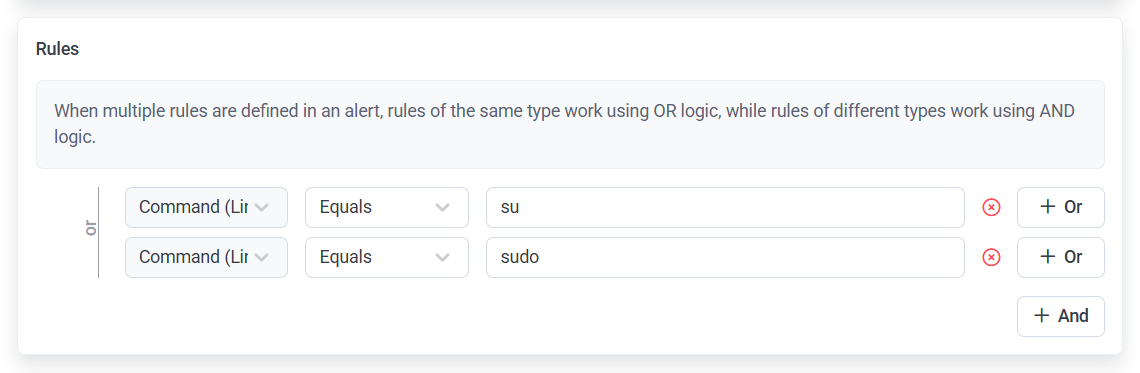The image size is (1140, 373).
Task: Click the plus icon beside the "sudo" row's Or
Action: (x=1048, y=257)
